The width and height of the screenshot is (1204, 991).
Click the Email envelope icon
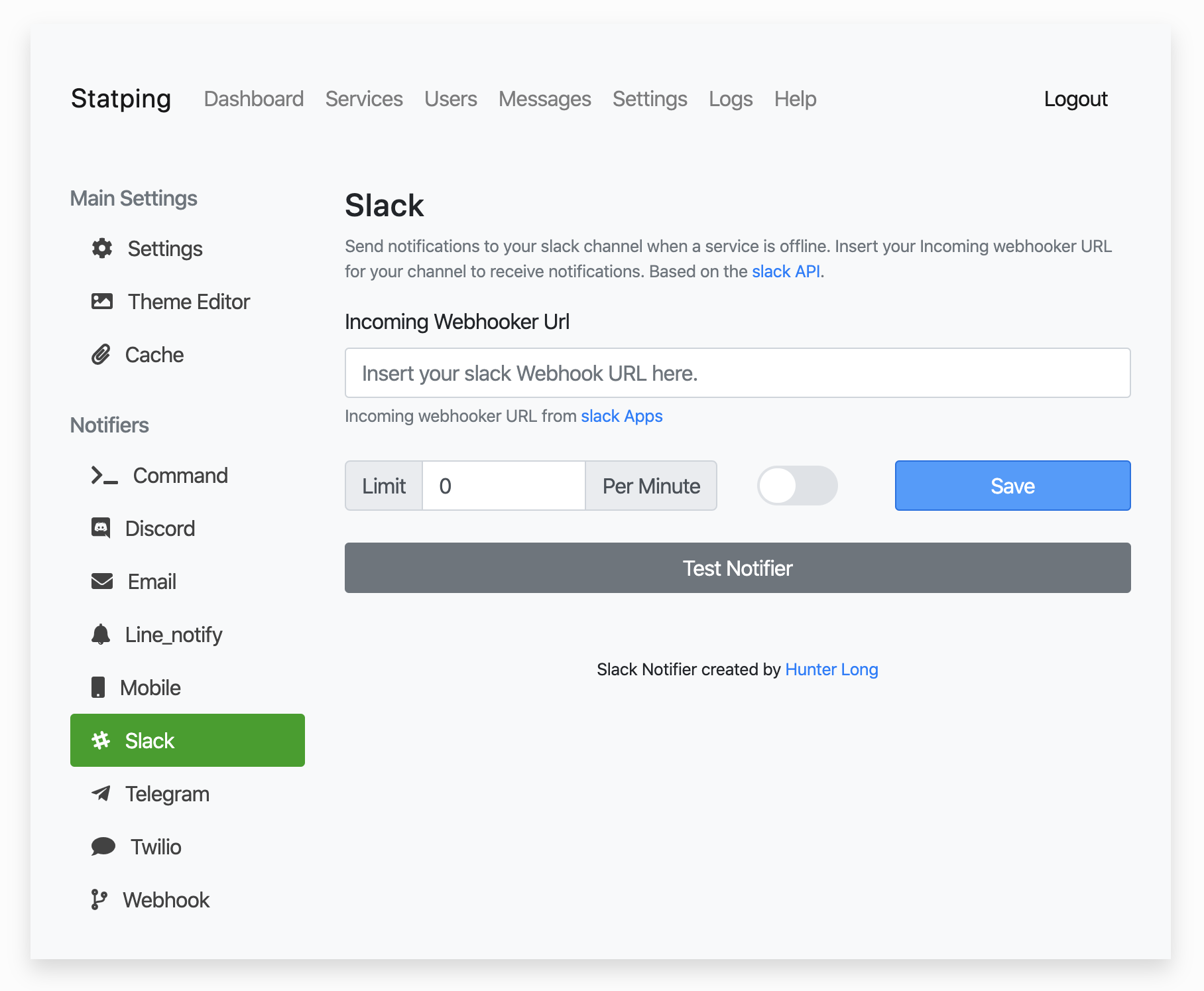[x=102, y=582]
